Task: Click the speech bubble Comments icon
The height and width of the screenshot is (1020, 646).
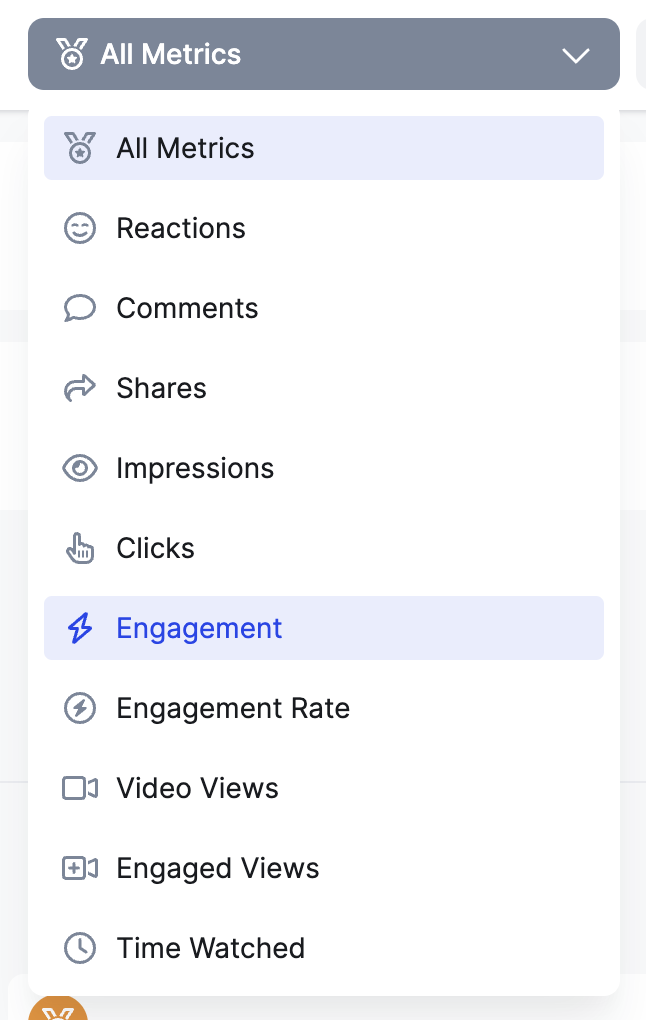Action: pyautogui.click(x=79, y=308)
